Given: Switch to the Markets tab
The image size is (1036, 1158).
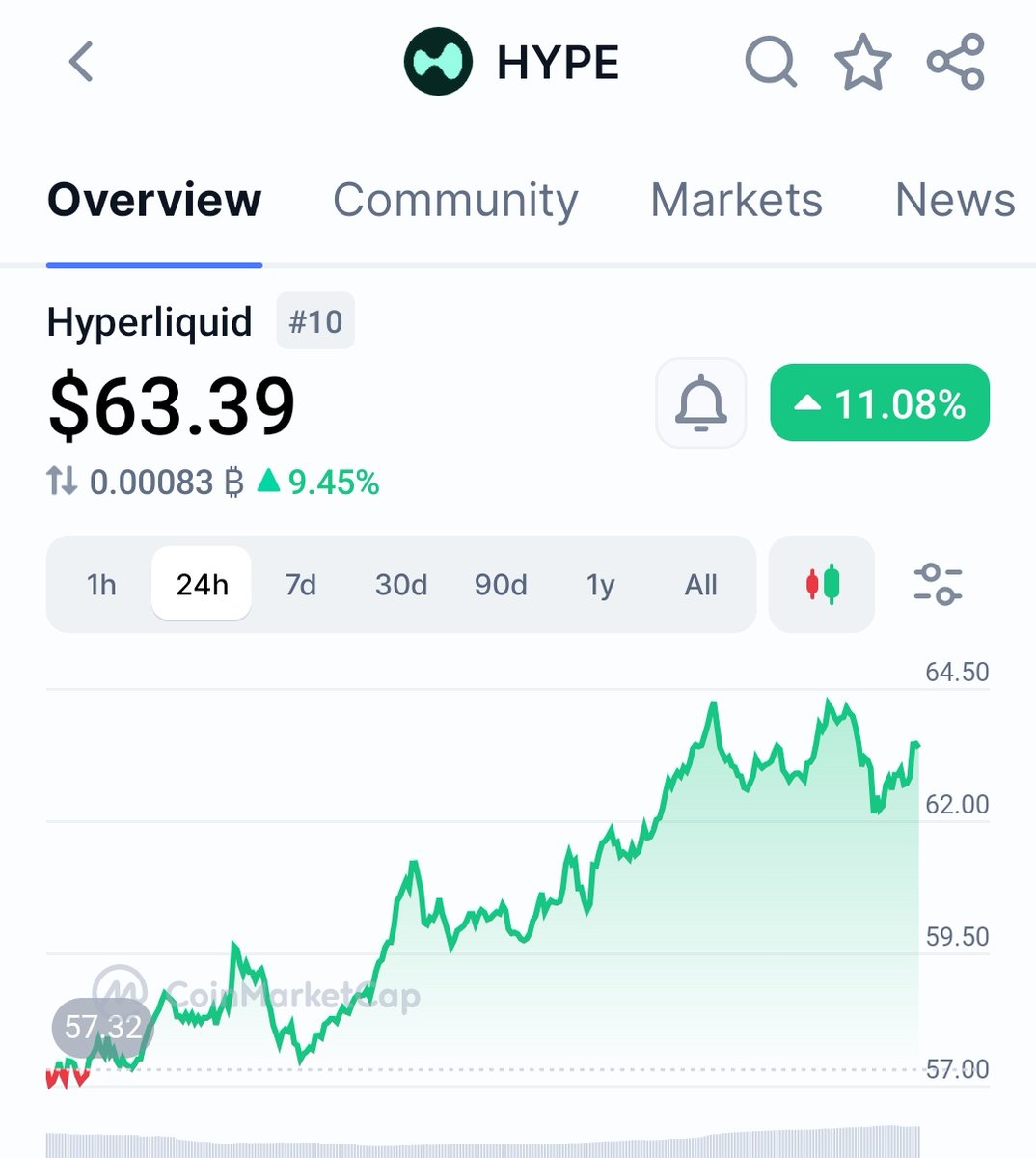Looking at the screenshot, I should (736, 200).
